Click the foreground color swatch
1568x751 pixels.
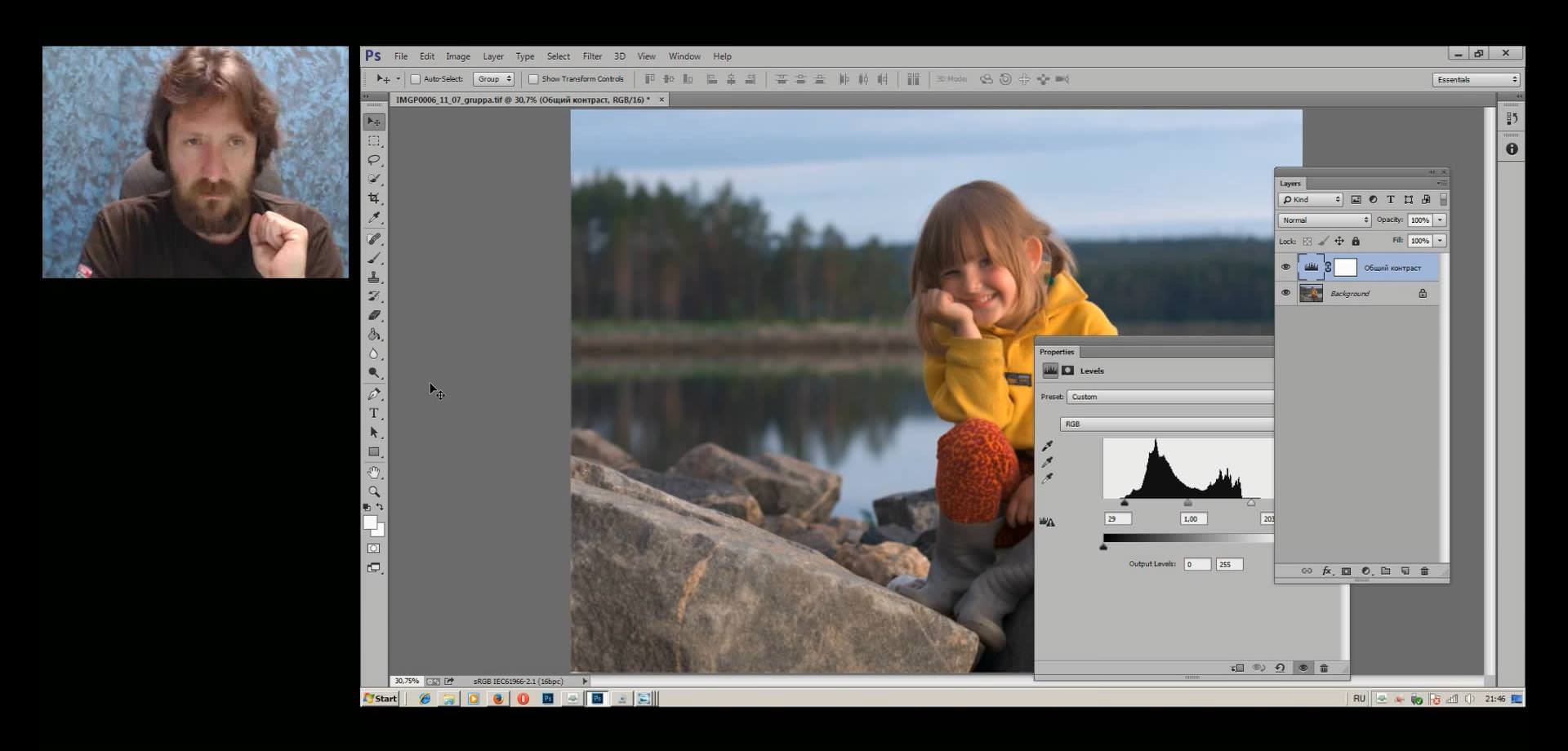[370, 522]
